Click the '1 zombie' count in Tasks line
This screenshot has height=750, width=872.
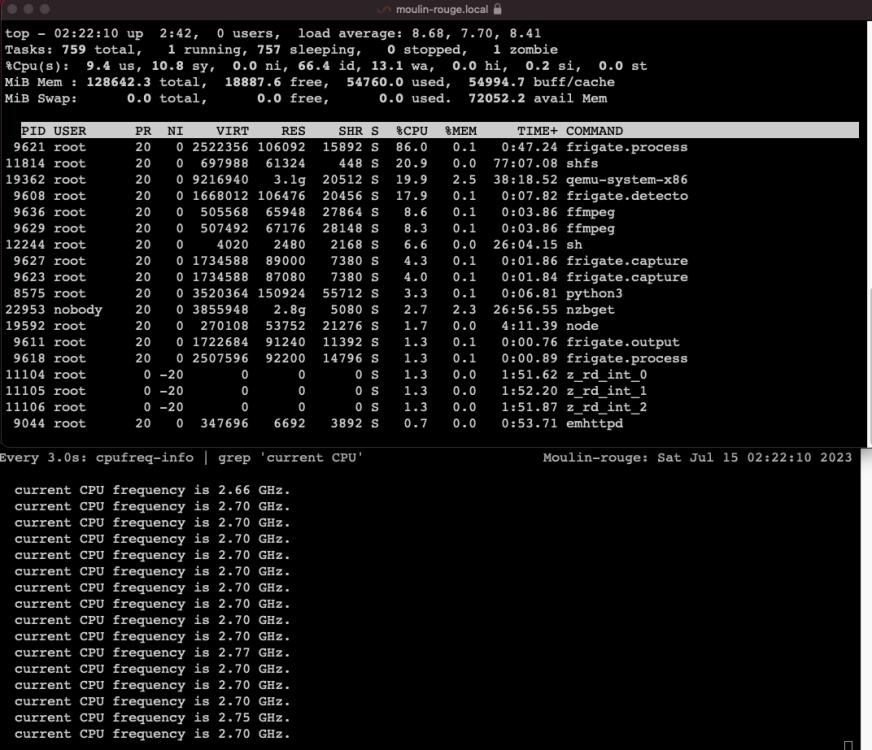[x=526, y=49]
